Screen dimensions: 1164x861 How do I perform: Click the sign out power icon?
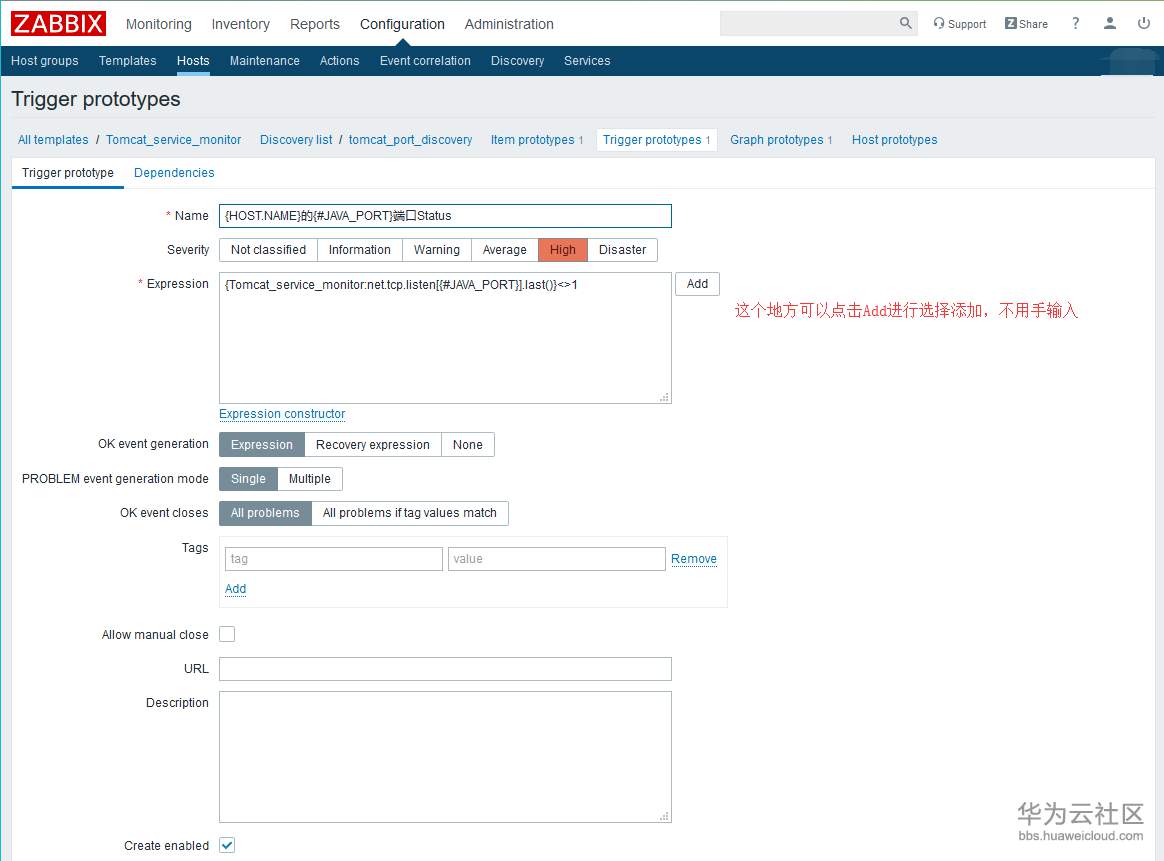click(x=1143, y=23)
